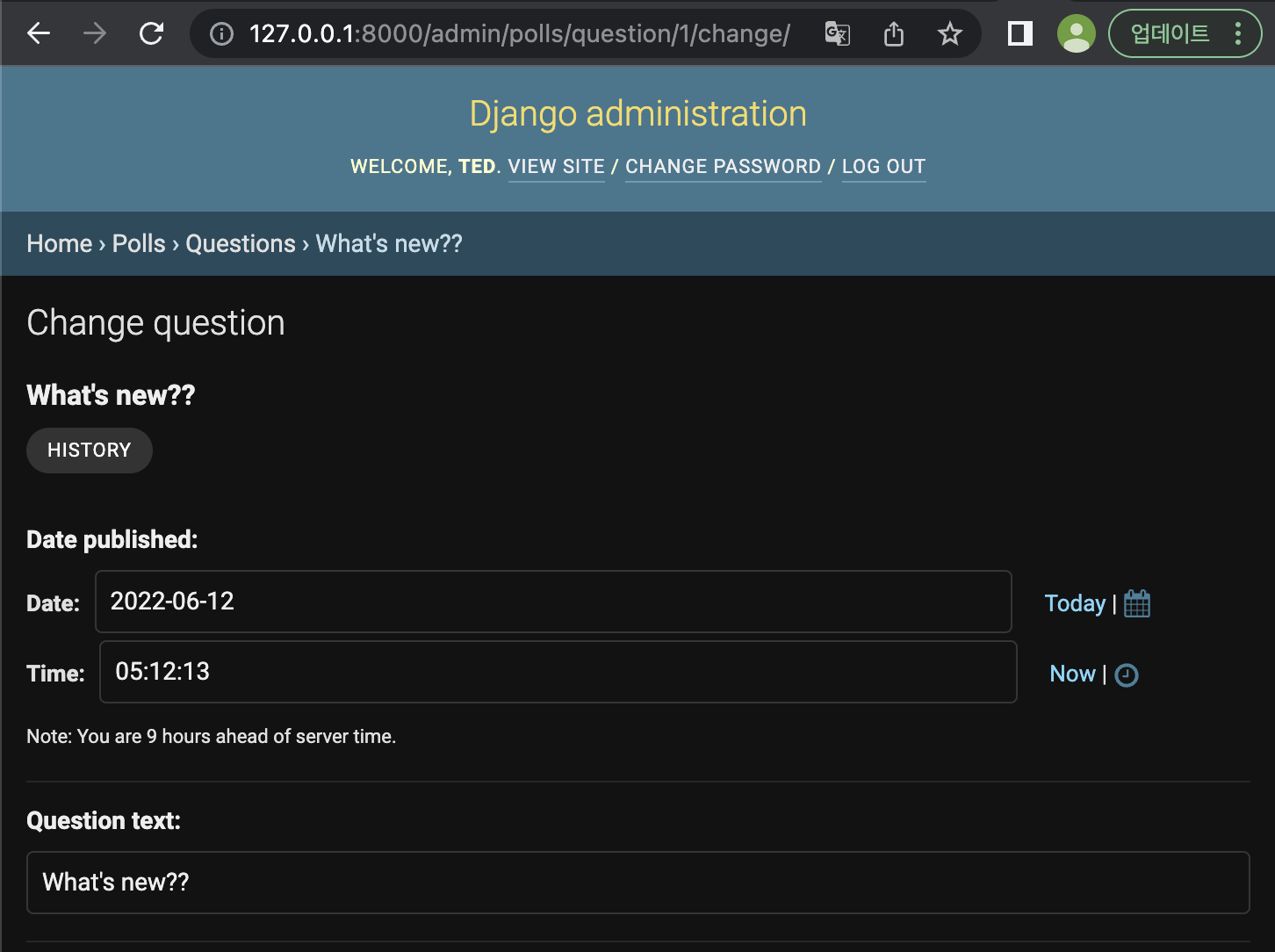Set time with Now link
The height and width of the screenshot is (952, 1275).
click(1072, 674)
